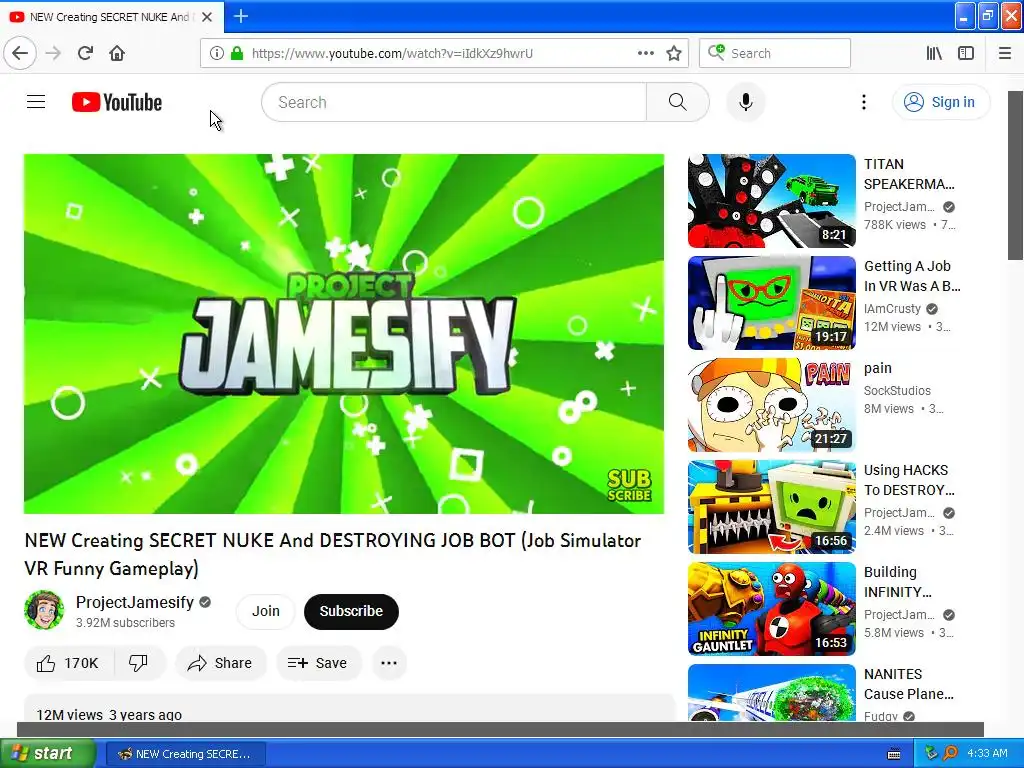This screenshot has width=1024, height=768.
Task: Click the horizontal scrollbar at page bottom
Action: tap(500, 729)
